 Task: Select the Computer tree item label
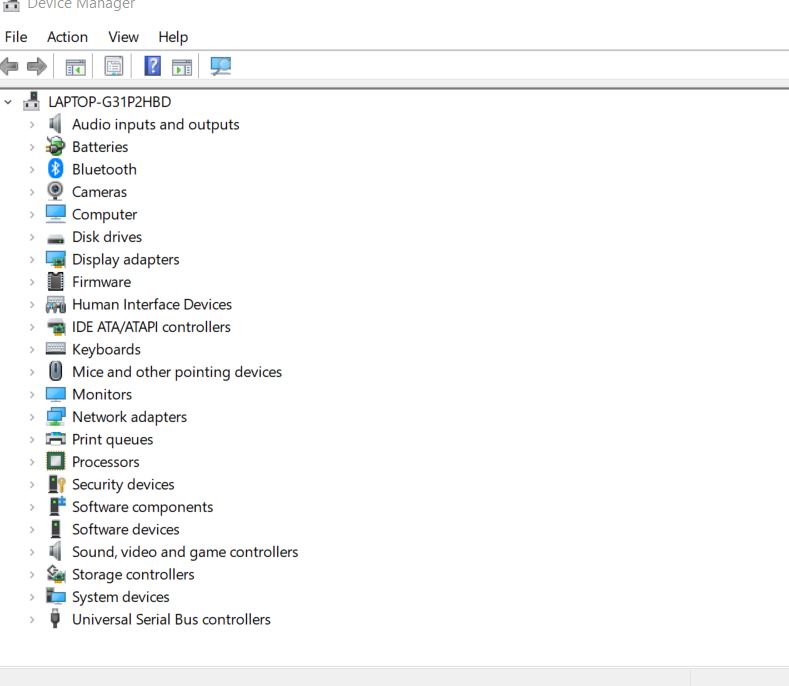[105, 214]
